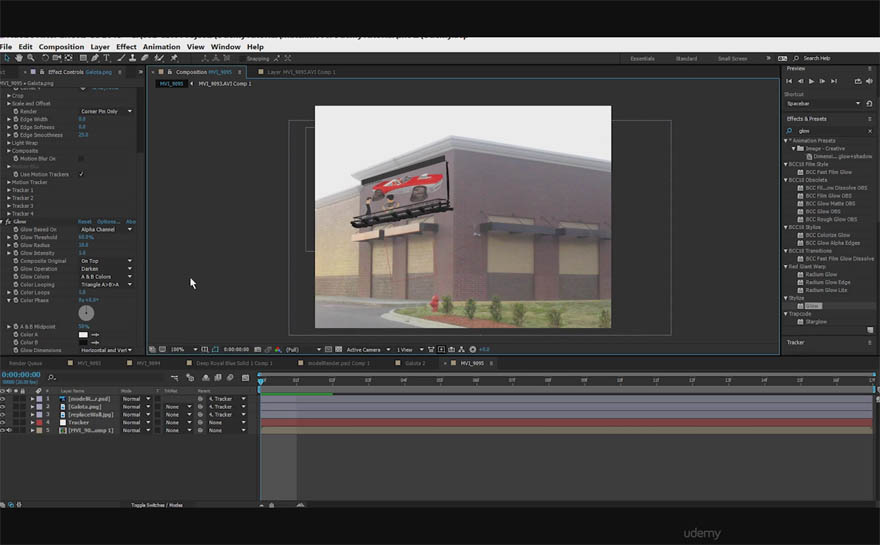Screen dimensions: 880x545
Task: Select the Puppet Pin tool
Action: point(174,58)
